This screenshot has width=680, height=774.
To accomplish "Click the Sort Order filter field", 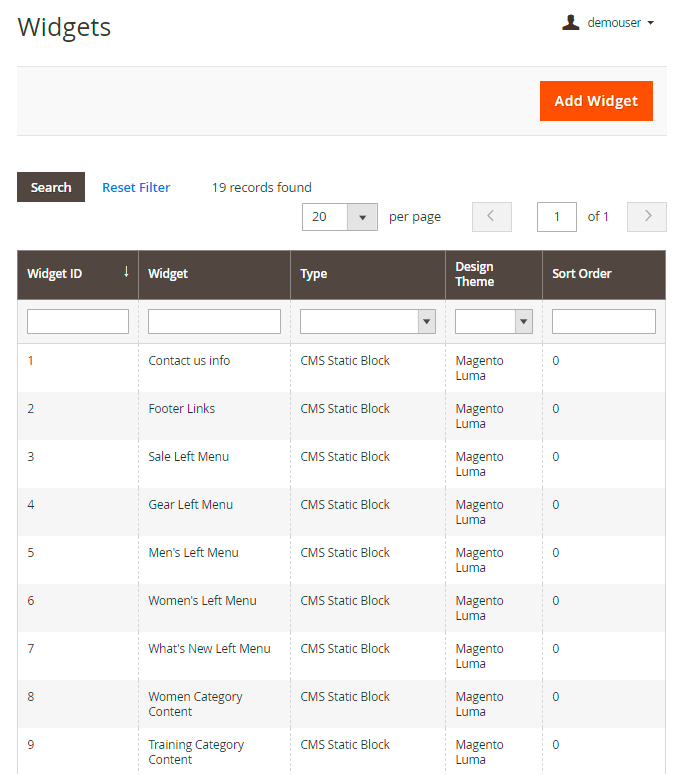I will [603, 321].
